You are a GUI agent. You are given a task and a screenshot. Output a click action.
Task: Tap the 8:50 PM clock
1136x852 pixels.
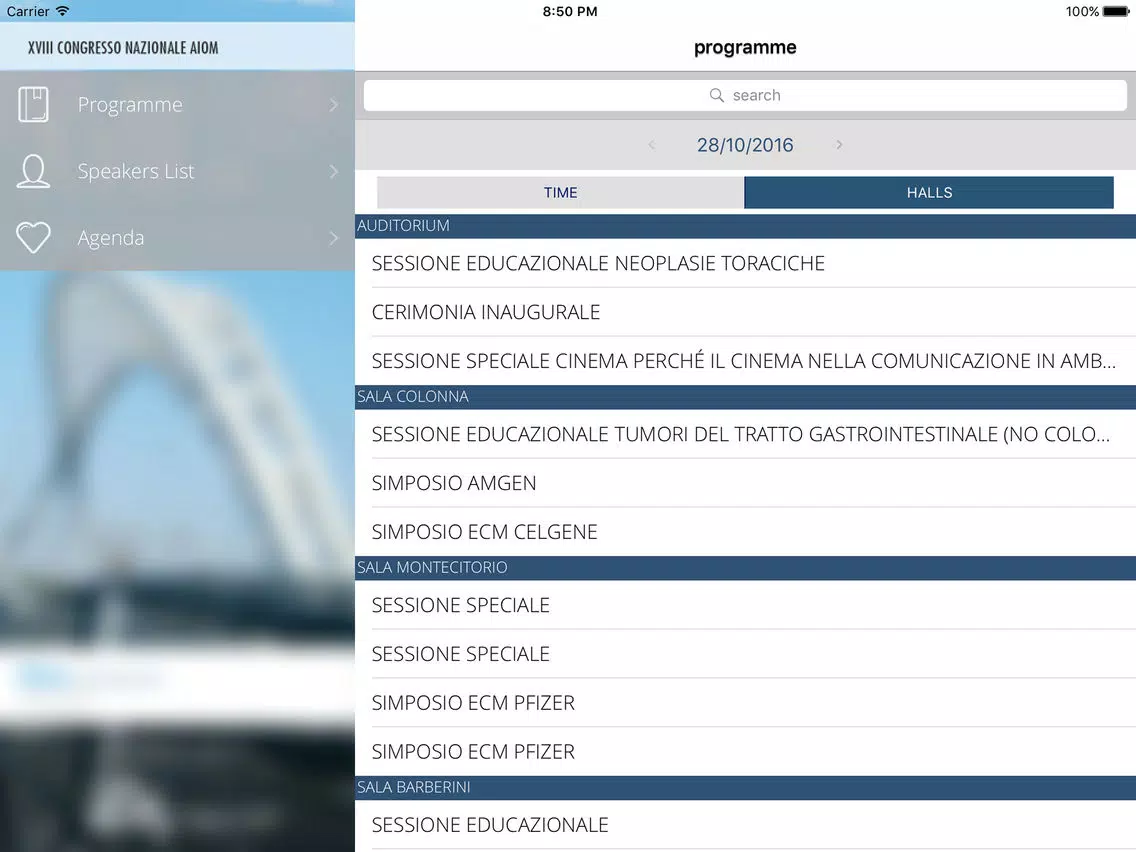tap(570, 12)
